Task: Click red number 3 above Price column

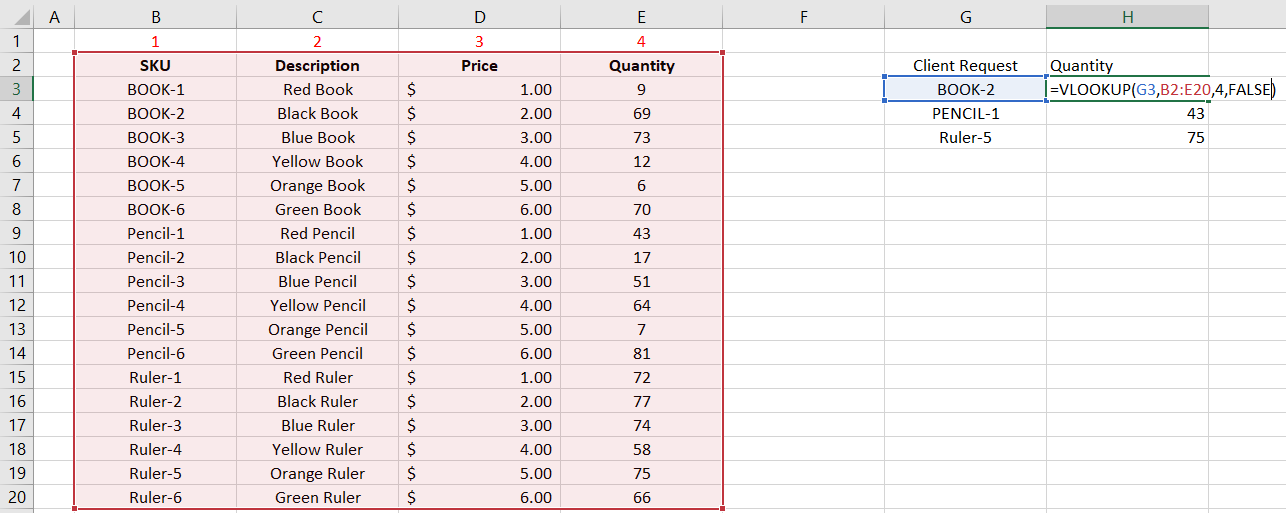Action: click(479, 41)
